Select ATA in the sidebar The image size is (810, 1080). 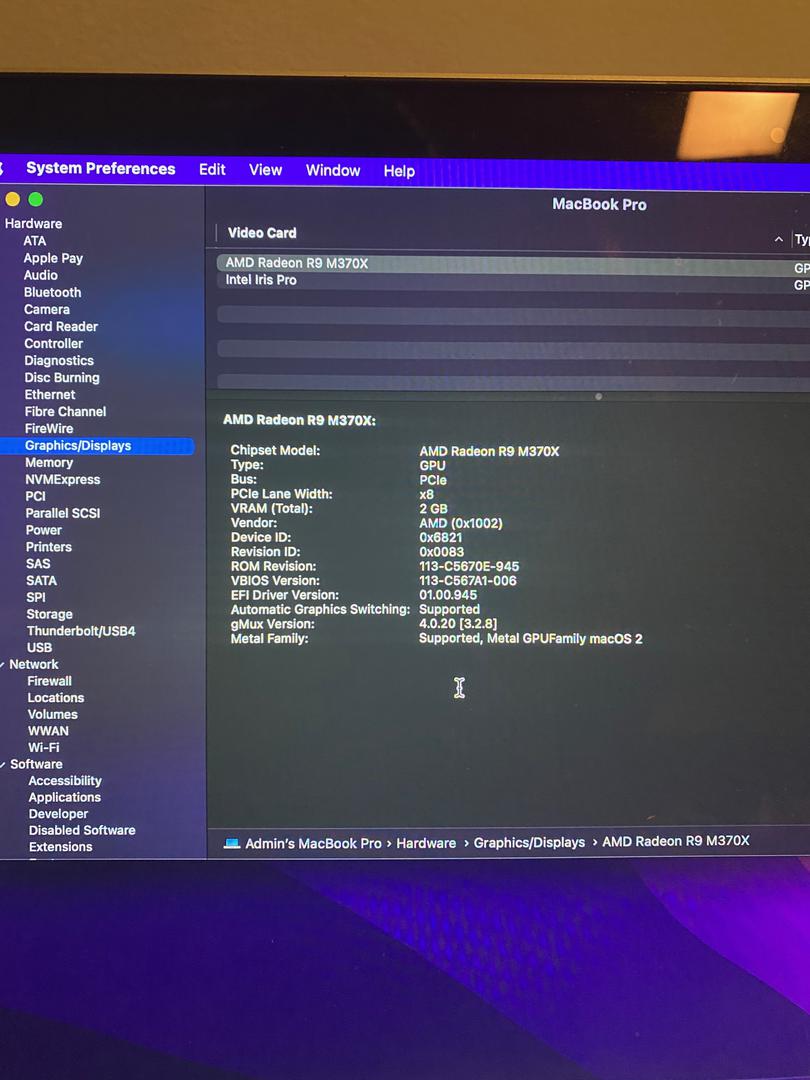click(x=34, y=241)
